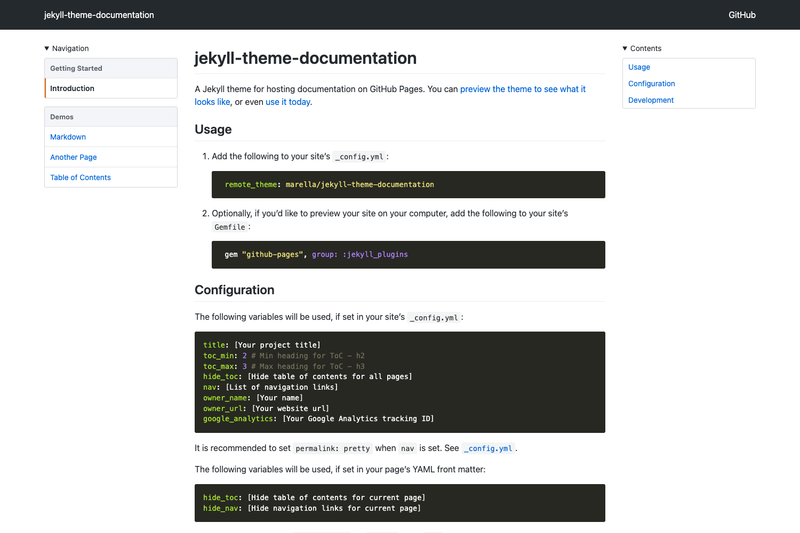The image size is (800, 533).
Task: Jump to Development in Contents
Action: coord(651,100)
